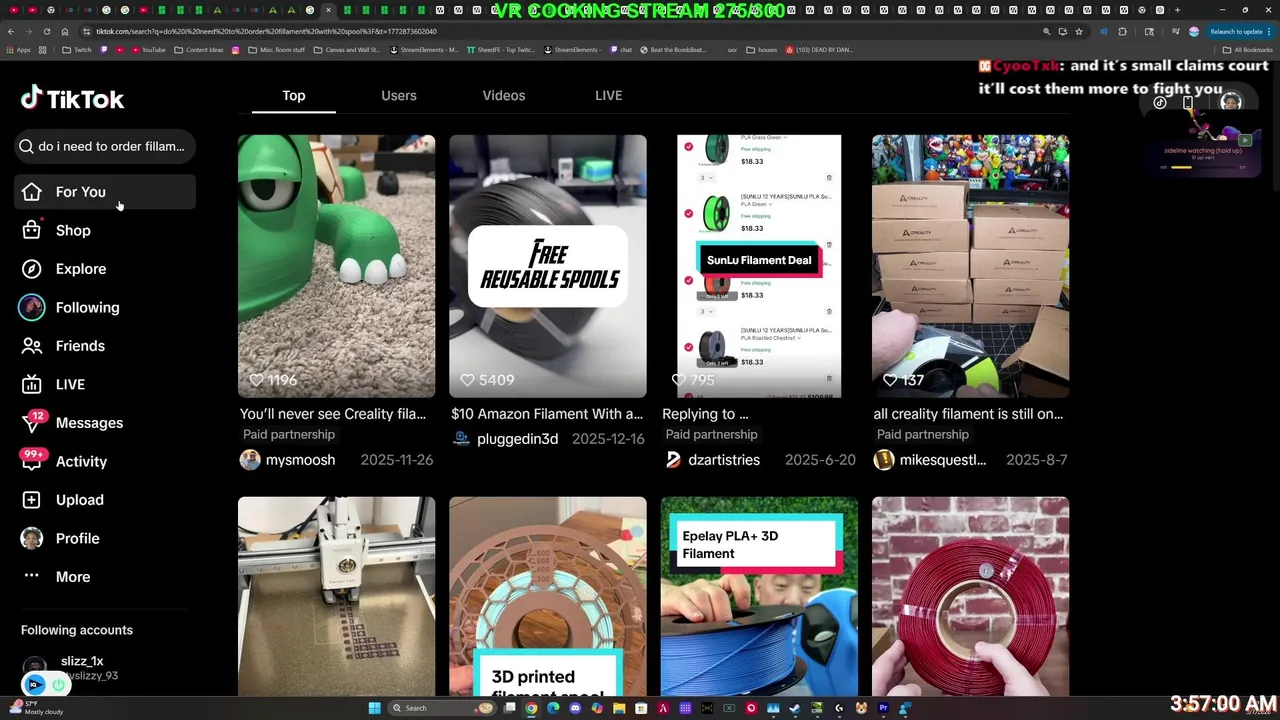The image size is (1280, 720).
Task: Open the houses bookmark folder
Action: point(762,50)
